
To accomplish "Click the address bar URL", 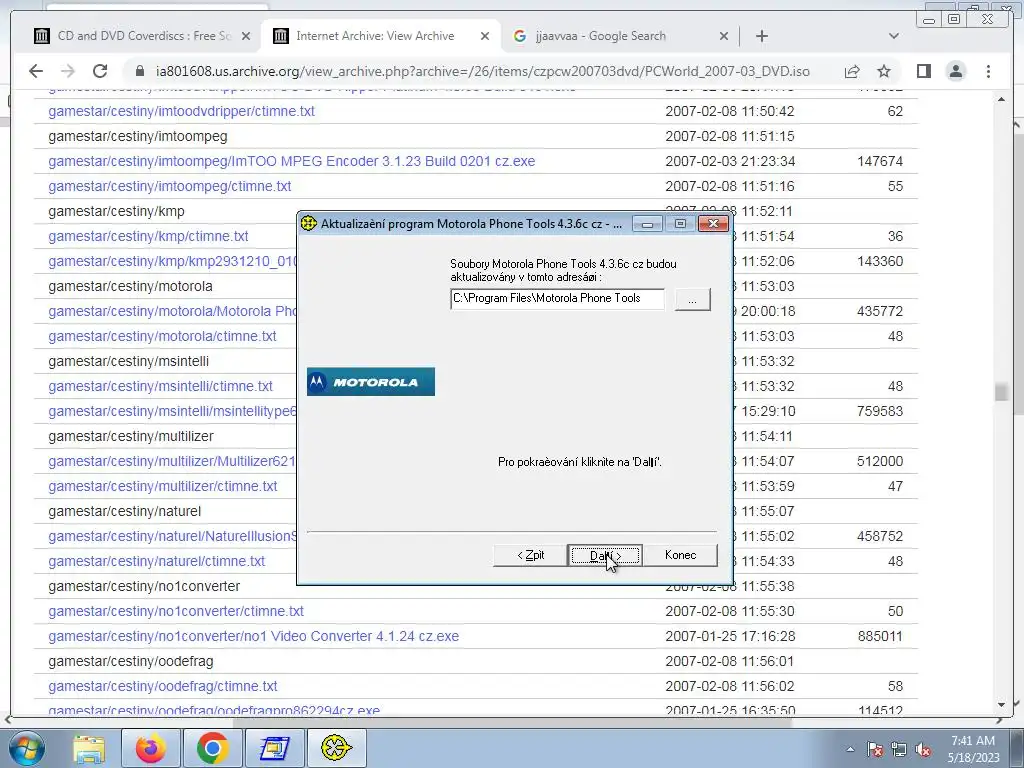I will tap(483, 71).
